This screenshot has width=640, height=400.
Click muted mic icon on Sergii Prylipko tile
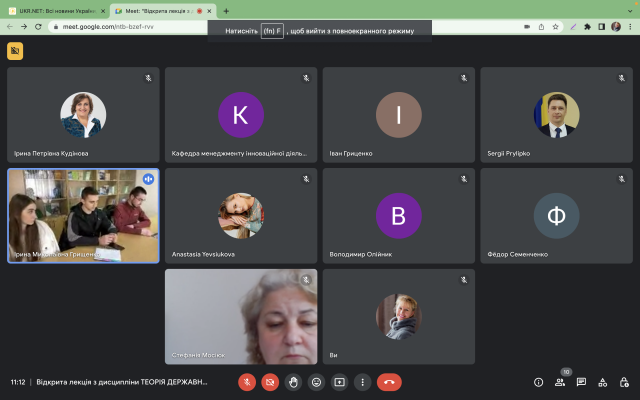[622, 78]
